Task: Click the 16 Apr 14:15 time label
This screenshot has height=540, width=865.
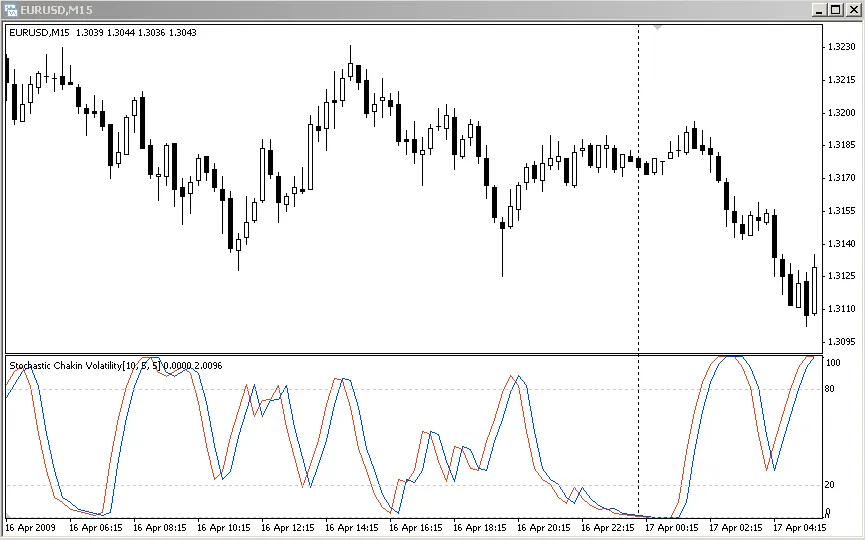Action: [x=351, y=526]
